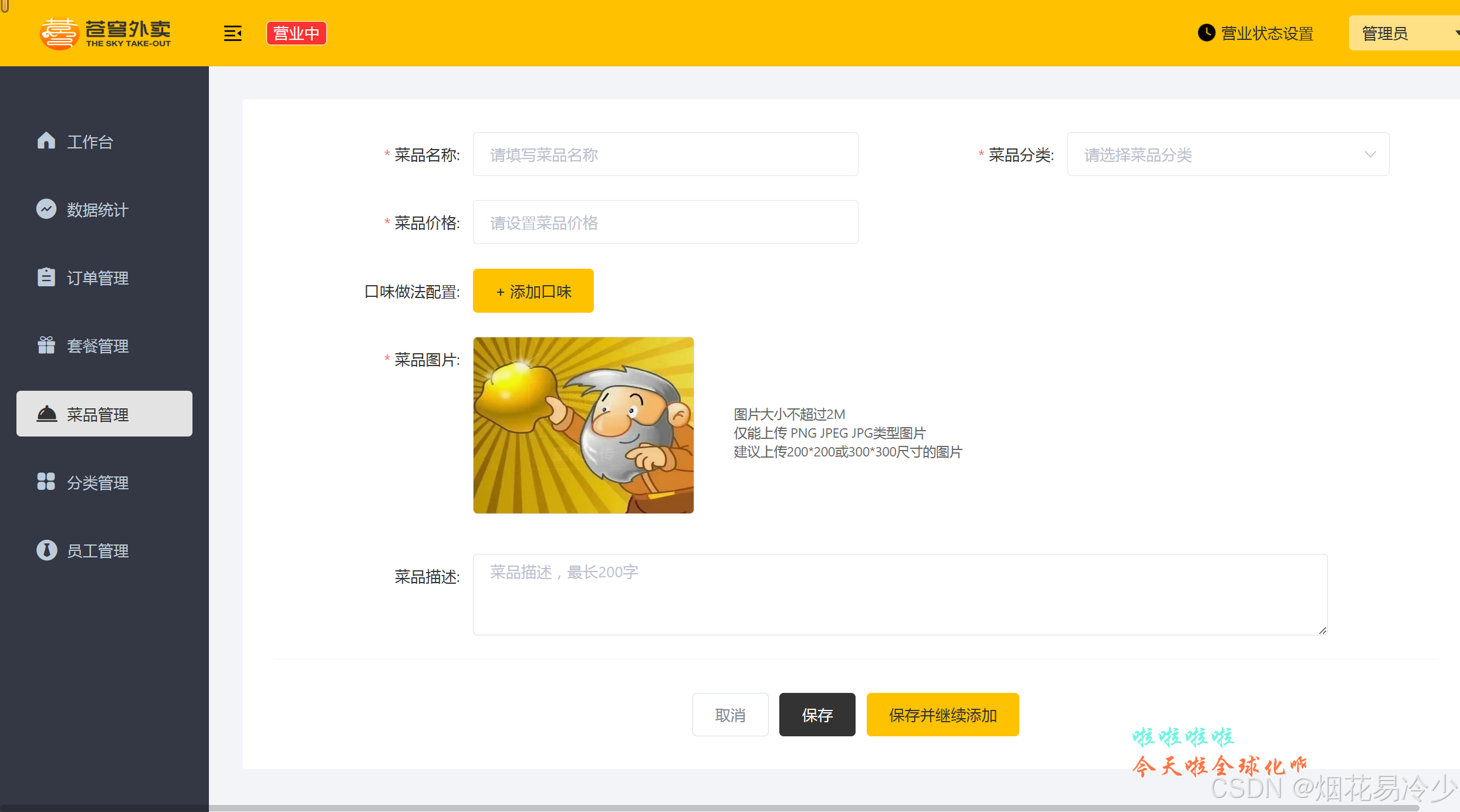Open 分类管理 in the sidebar menu
This screenshot has width=1460, height=812.
click(x=97, y=482)
